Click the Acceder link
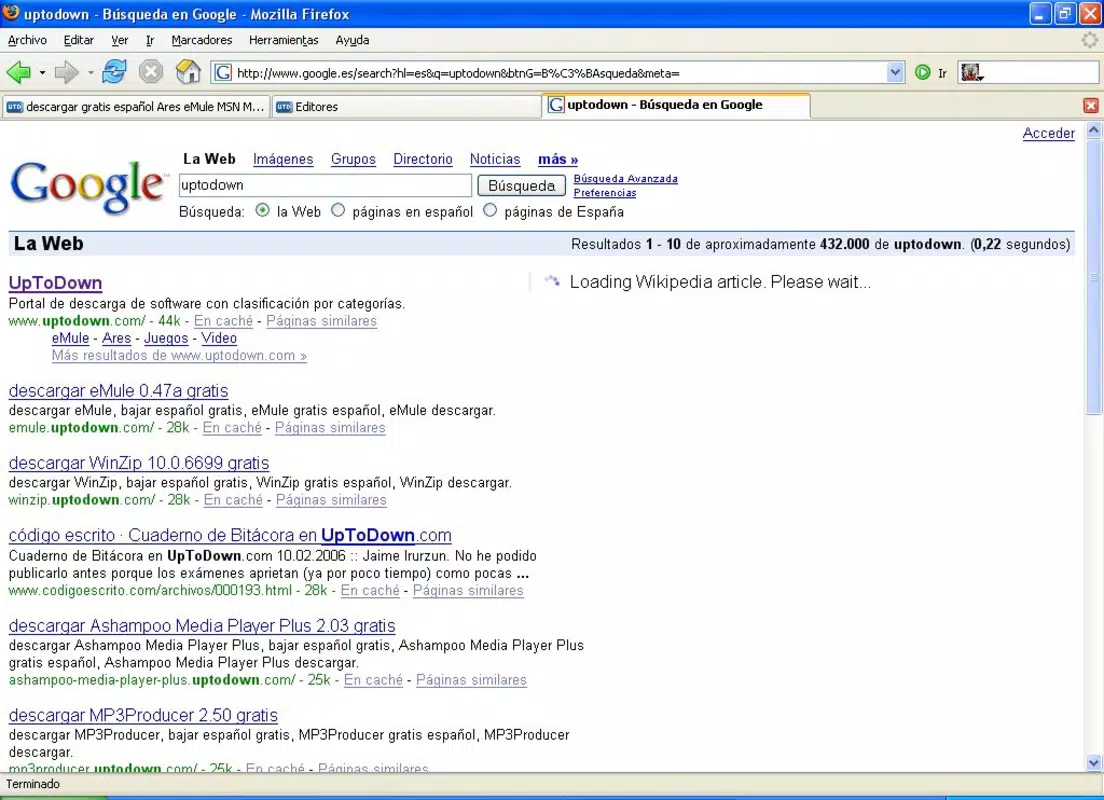Screen dimensions: 1104x800 click(1048, 133)
